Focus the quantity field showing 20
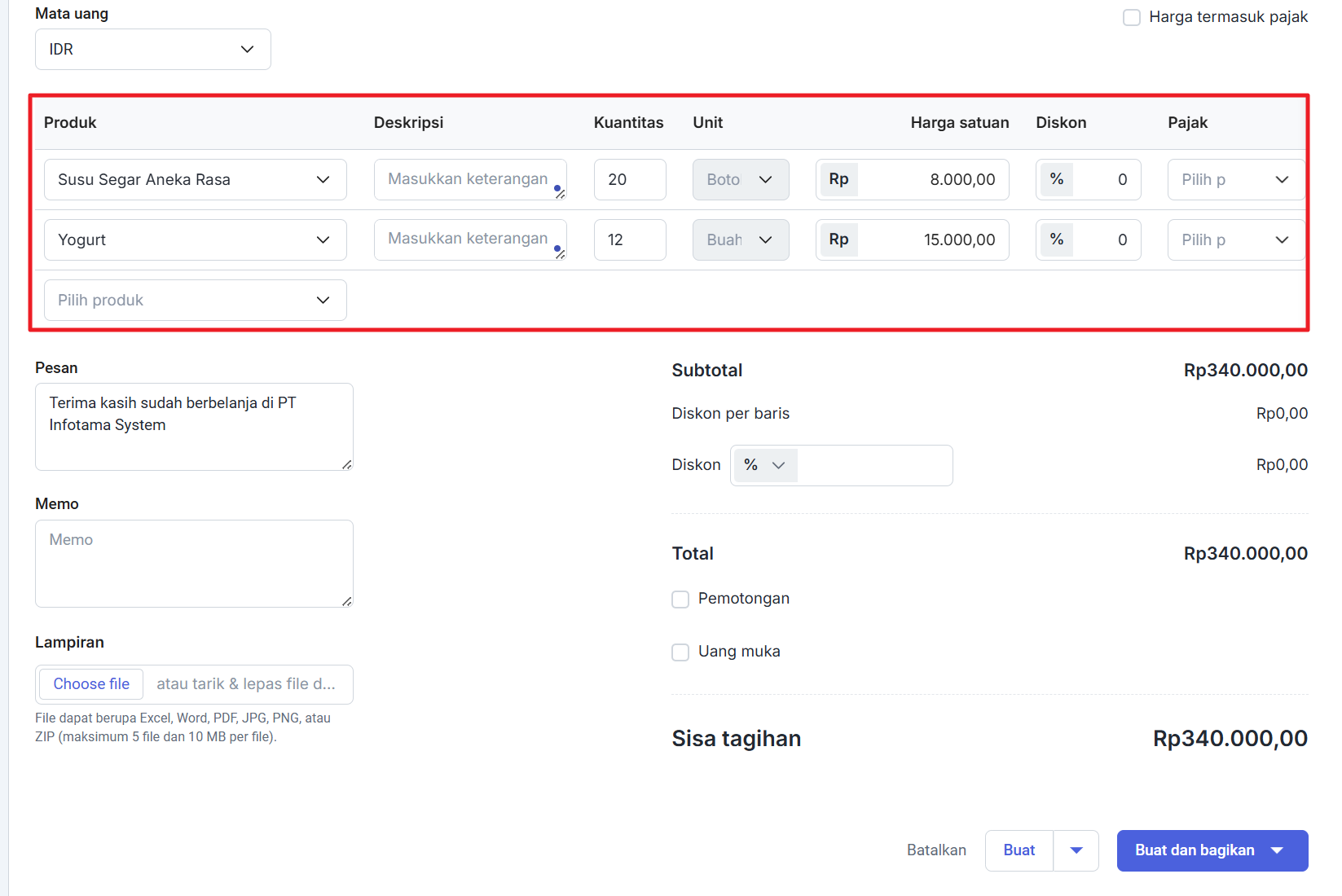This screenshot has height=896, width=1342. pos(630,180)
